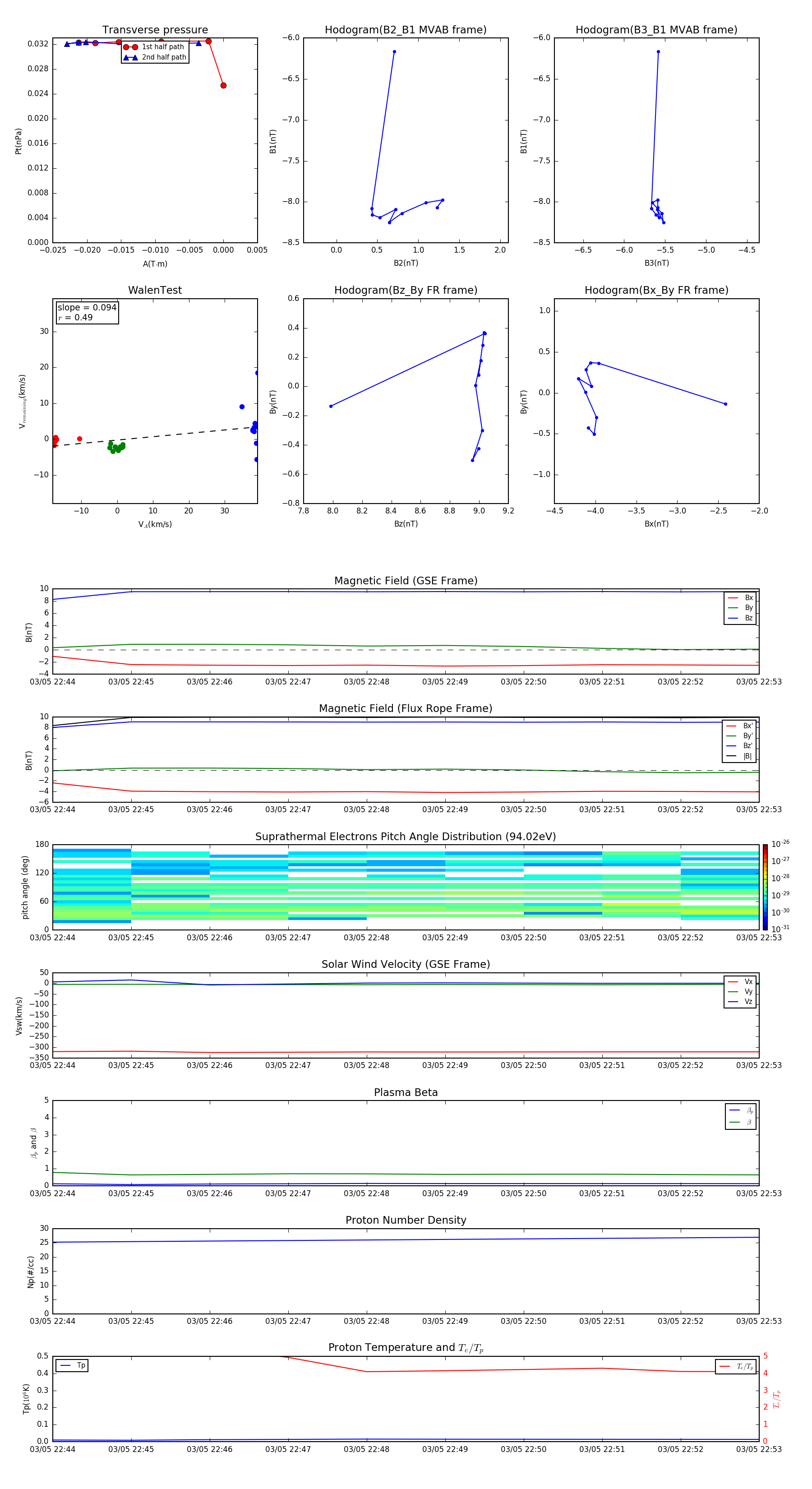Image resolution: width=812 pixels, height=1489 pixels.
Task: Click the β entry in Plasma Beta legend
Action: pos(741,1122)
